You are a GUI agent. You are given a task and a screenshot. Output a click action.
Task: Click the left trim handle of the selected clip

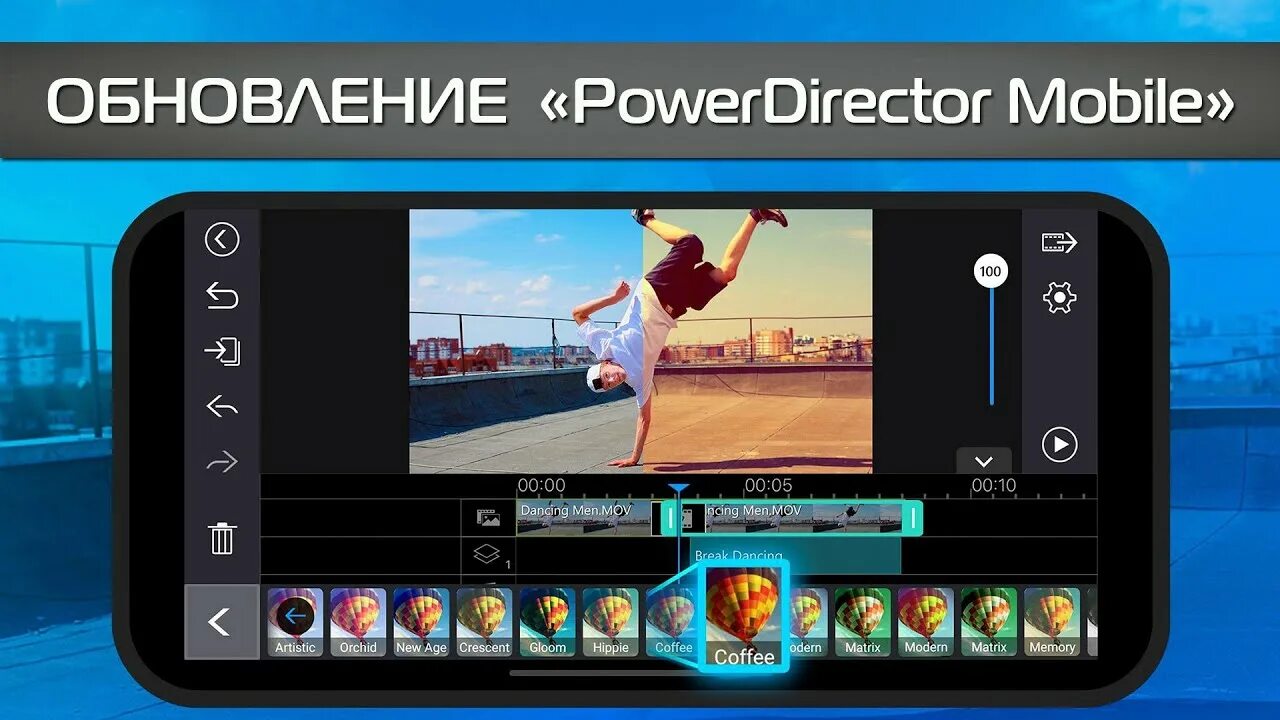670,518
